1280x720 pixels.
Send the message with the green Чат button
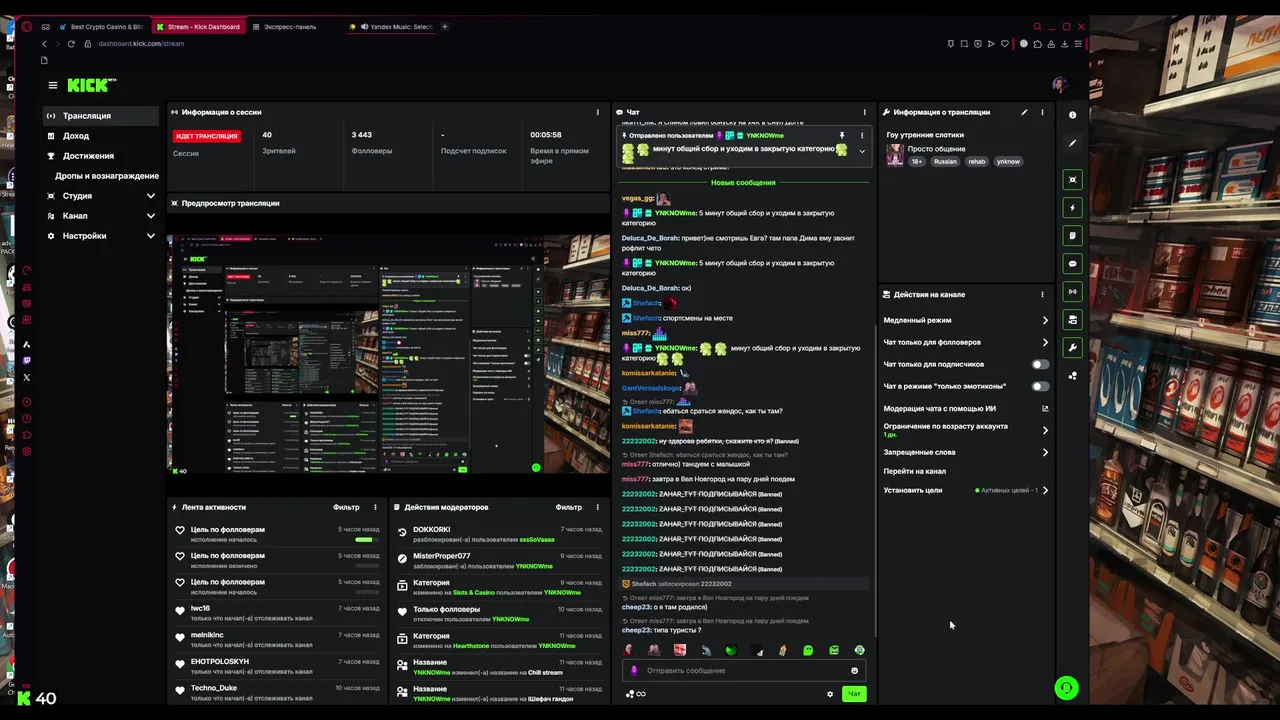tap(854, 694)
